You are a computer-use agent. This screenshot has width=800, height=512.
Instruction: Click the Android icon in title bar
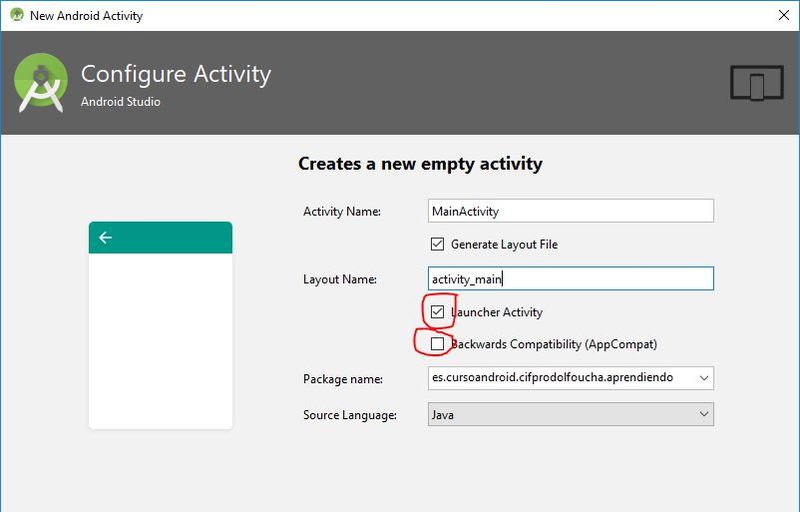point(17,15)
